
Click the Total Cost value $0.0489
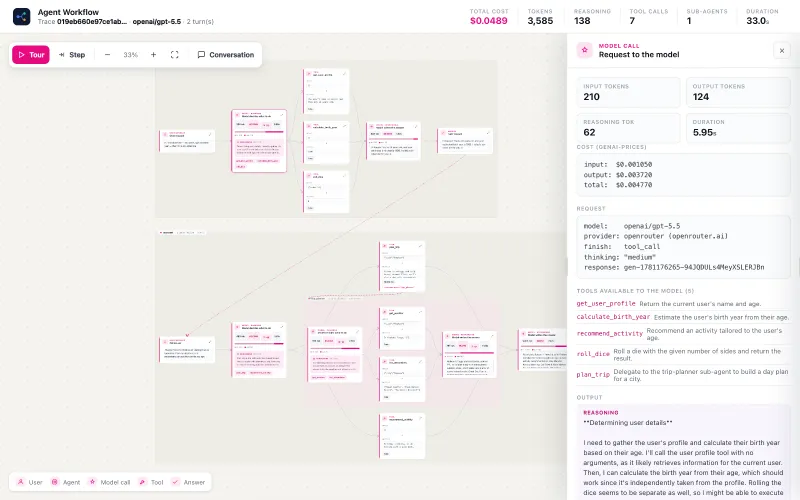pos(488,21)
